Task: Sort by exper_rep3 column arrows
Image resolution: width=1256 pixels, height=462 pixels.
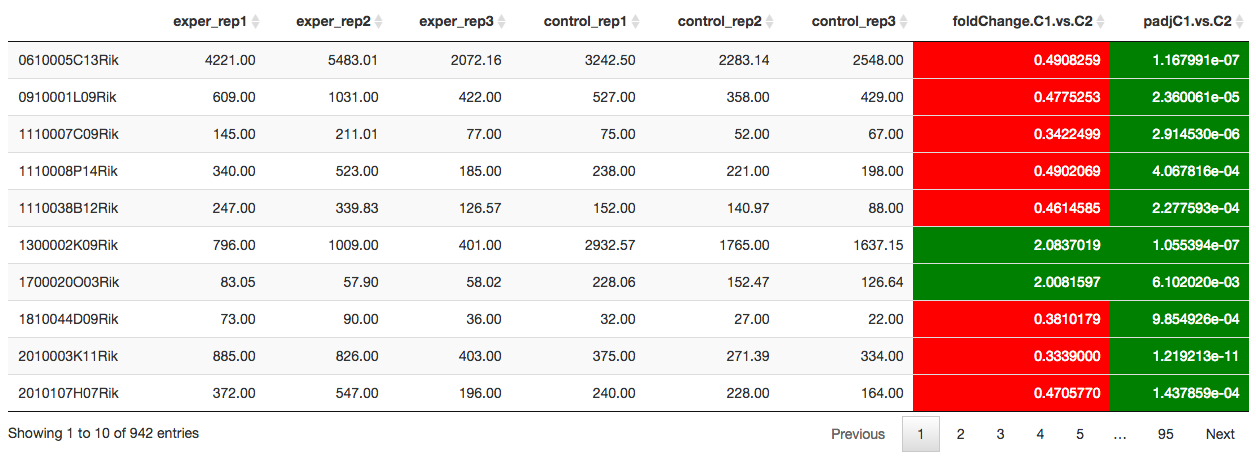Action: pyautogui.click(x=502, y=22)
